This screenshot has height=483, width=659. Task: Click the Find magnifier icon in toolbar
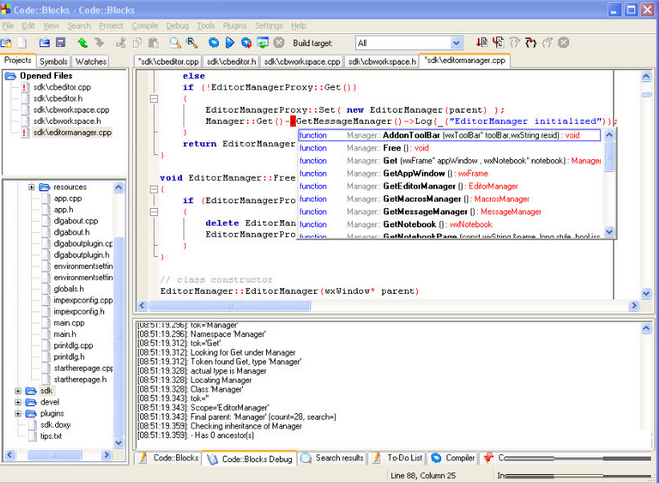tap(174, 43)
